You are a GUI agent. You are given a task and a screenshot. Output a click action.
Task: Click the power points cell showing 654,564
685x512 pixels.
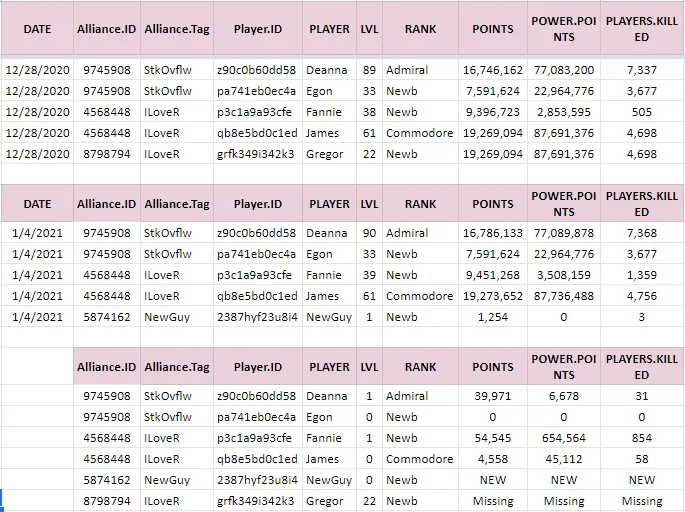[x=564, y=438]
